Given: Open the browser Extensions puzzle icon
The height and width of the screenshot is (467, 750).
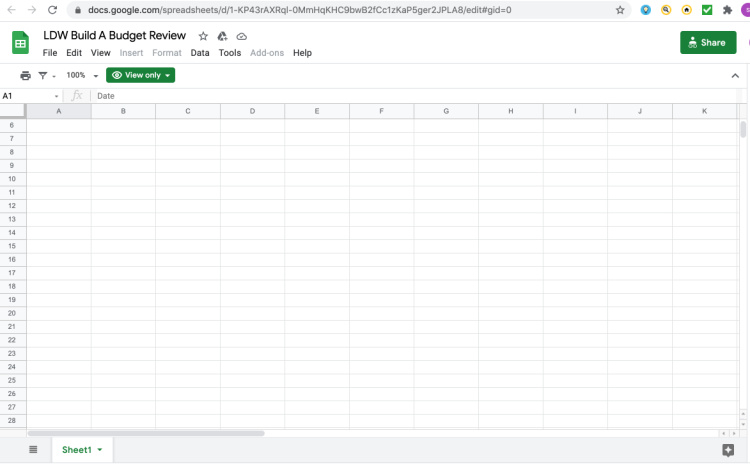Looking at the screenshot, I should coord(727,10).
